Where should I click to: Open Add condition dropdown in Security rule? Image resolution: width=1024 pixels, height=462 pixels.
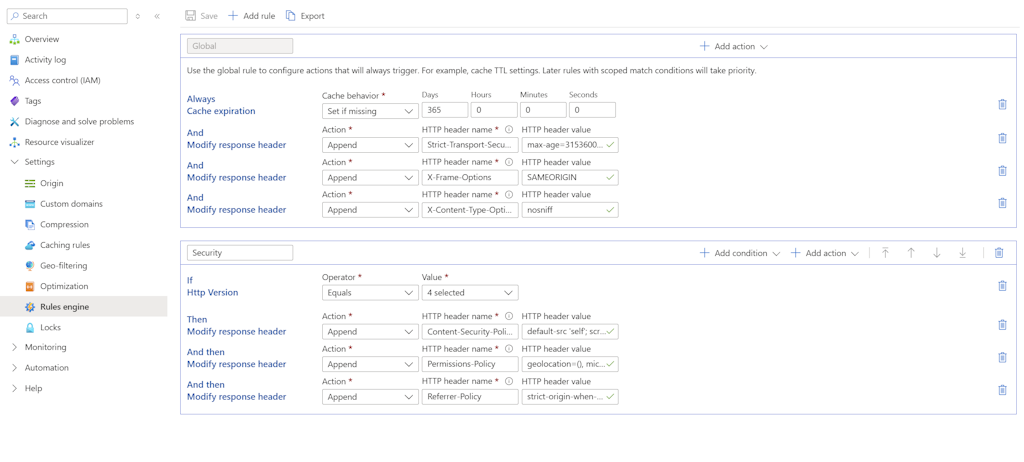[x=740, y=253]
